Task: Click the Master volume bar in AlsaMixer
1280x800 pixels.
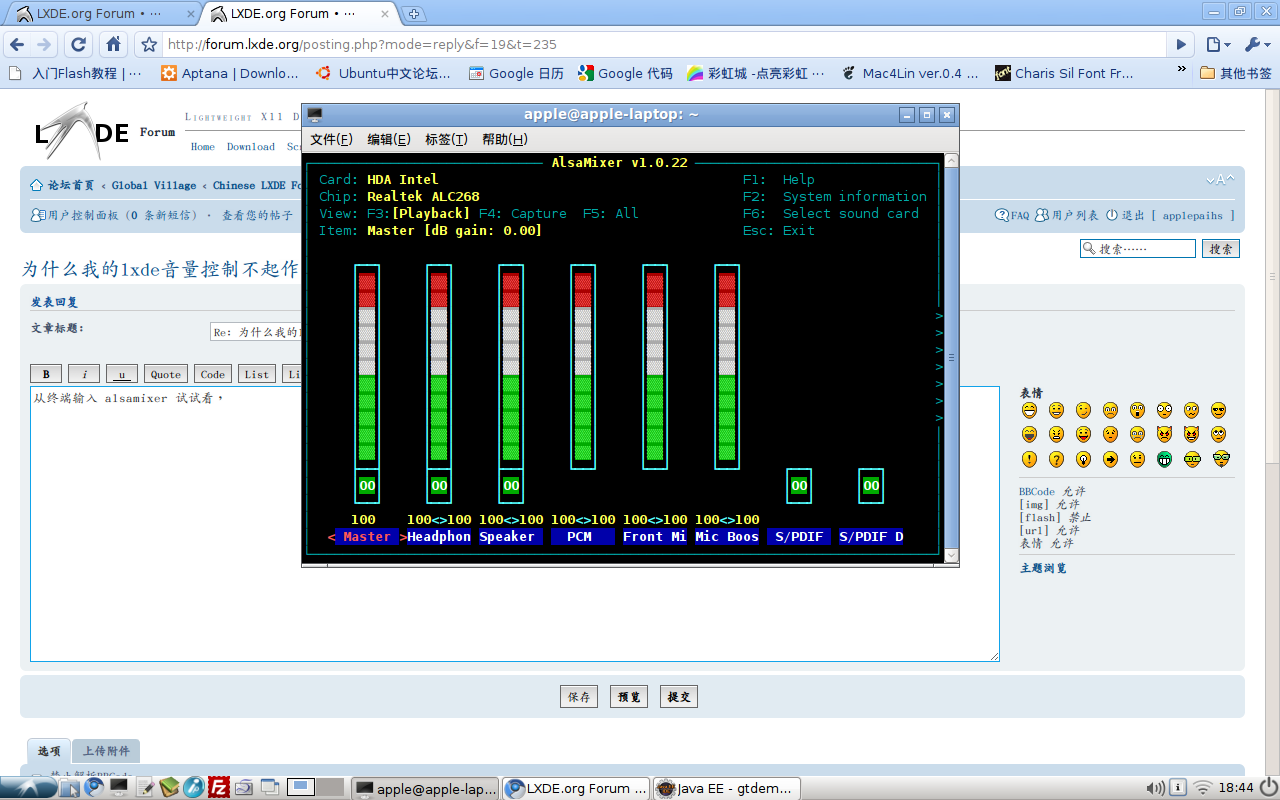Action: 367,367
